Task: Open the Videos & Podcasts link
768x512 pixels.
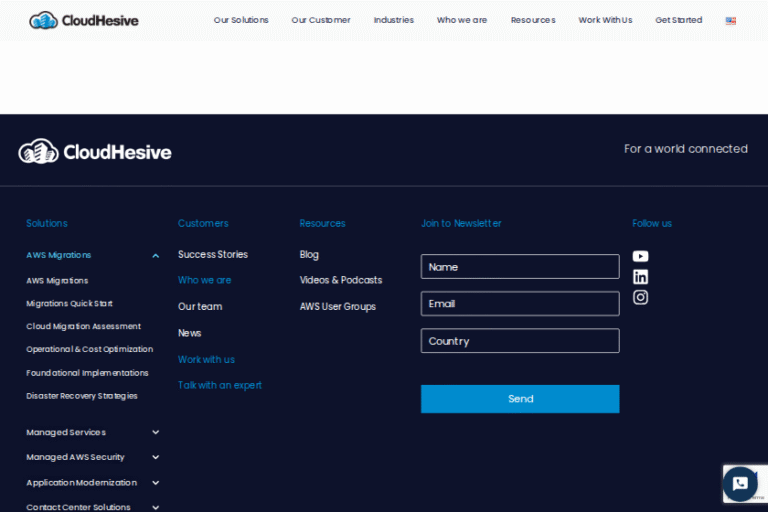Action: (341, 280)
